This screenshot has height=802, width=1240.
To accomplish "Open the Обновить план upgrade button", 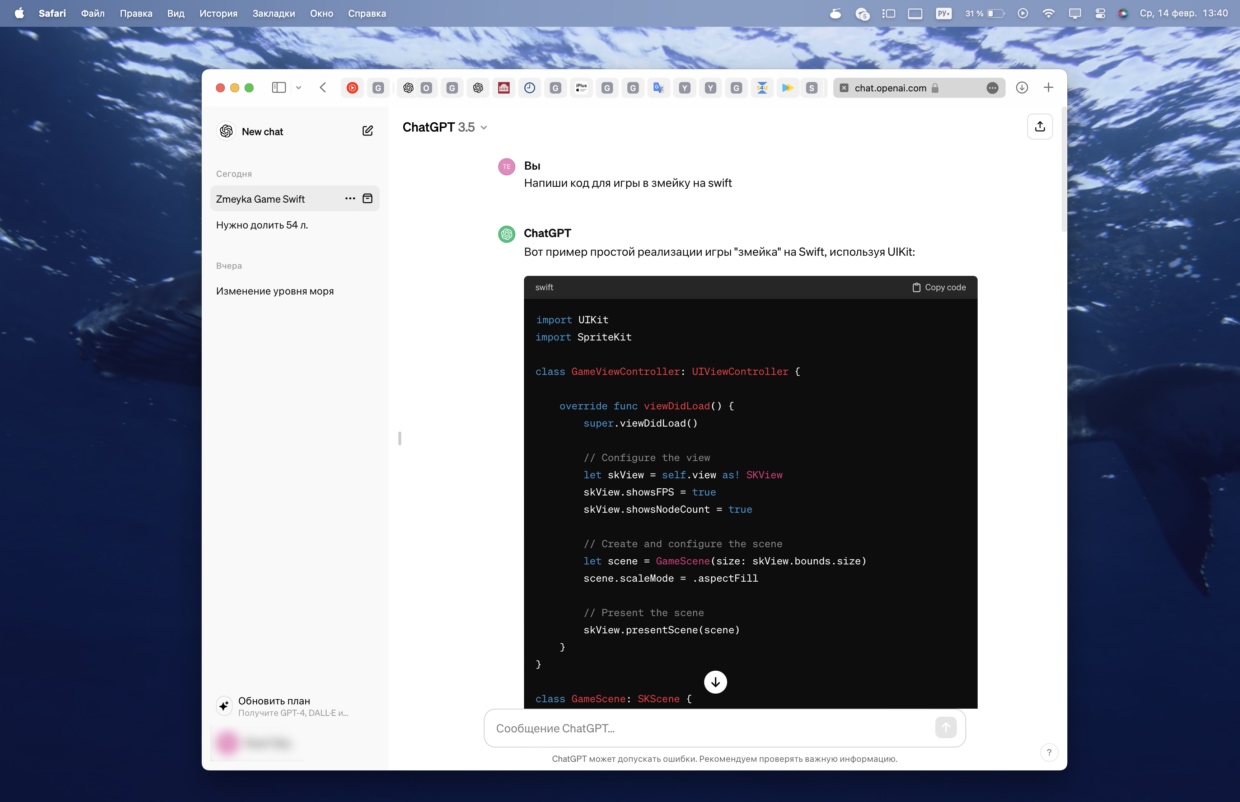I will pyautogui.click(x=295, y=706).
